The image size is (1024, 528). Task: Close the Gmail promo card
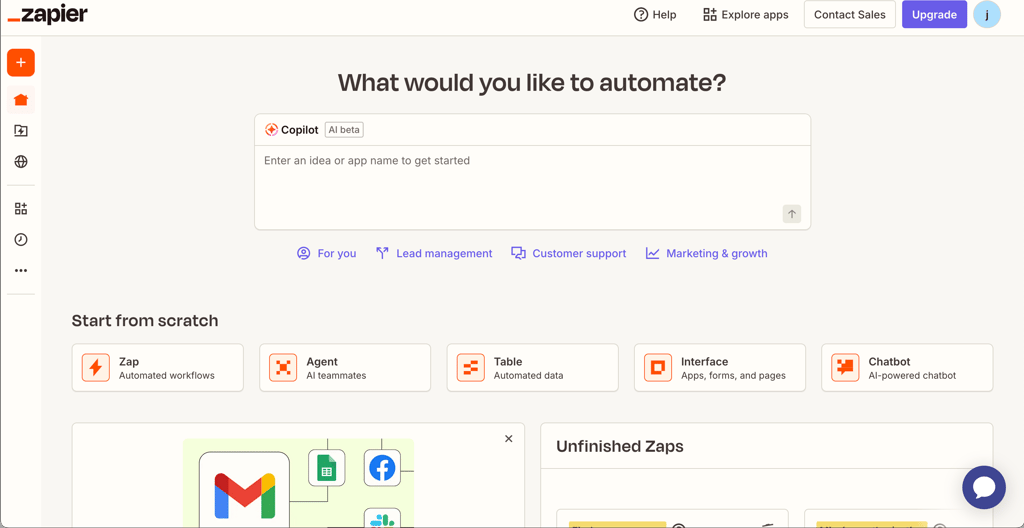click(509, 438)
